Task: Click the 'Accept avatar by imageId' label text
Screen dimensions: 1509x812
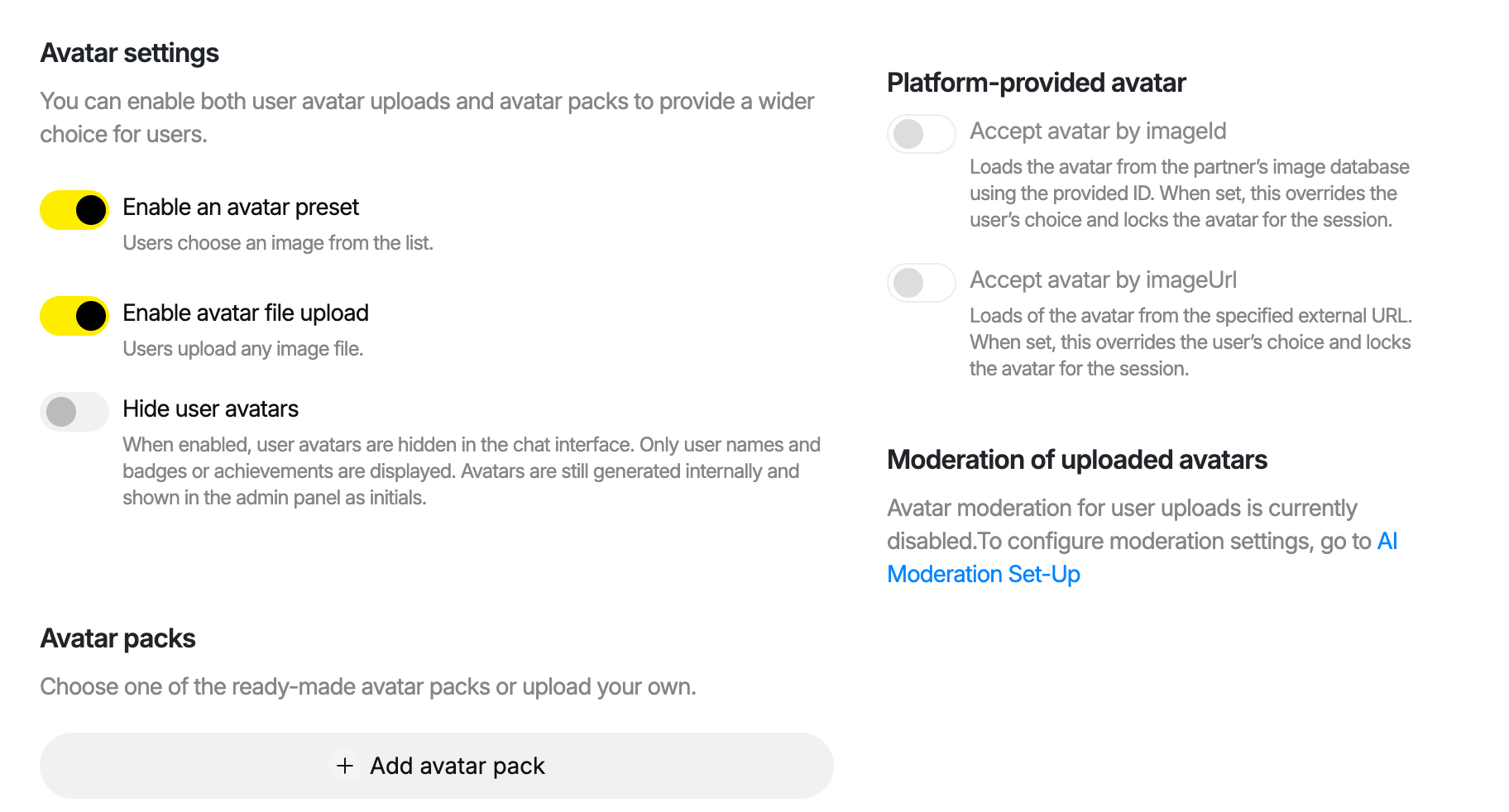Action: [x=1098, y=131]
